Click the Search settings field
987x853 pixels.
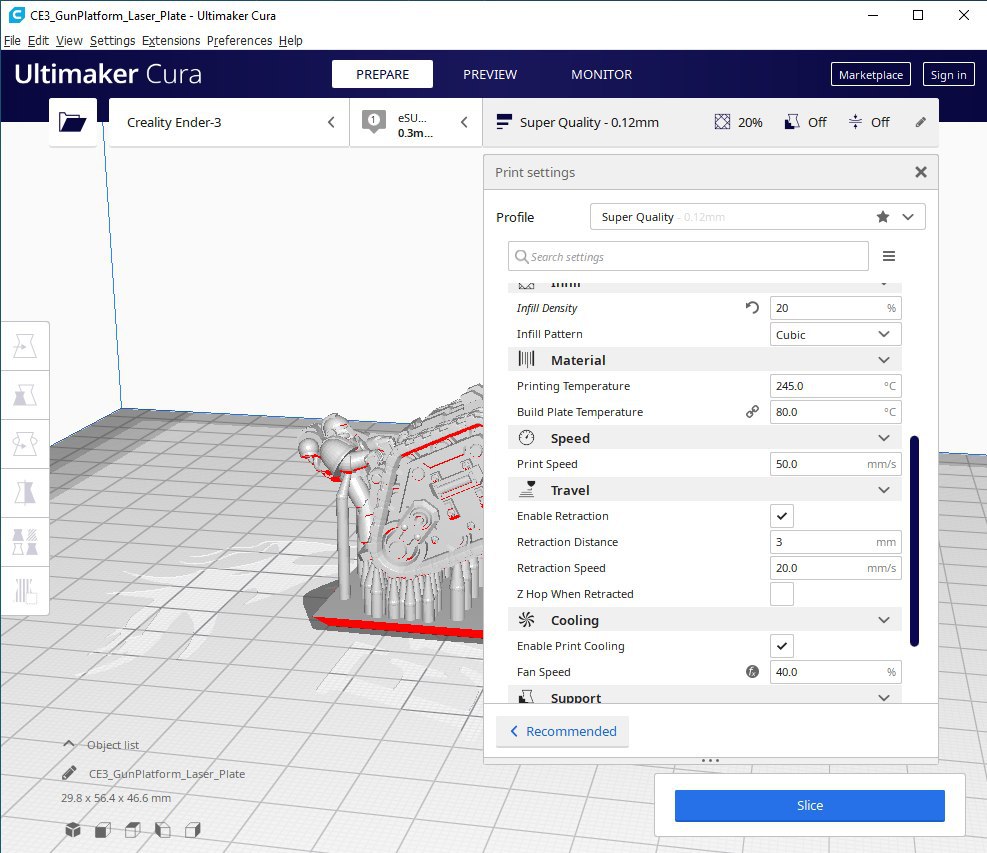[x=688, y=256]
